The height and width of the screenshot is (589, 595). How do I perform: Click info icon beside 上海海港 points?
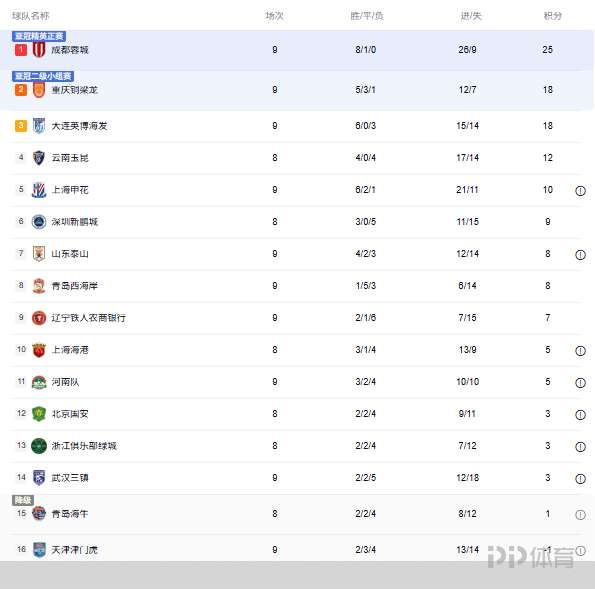click(580, 351)
